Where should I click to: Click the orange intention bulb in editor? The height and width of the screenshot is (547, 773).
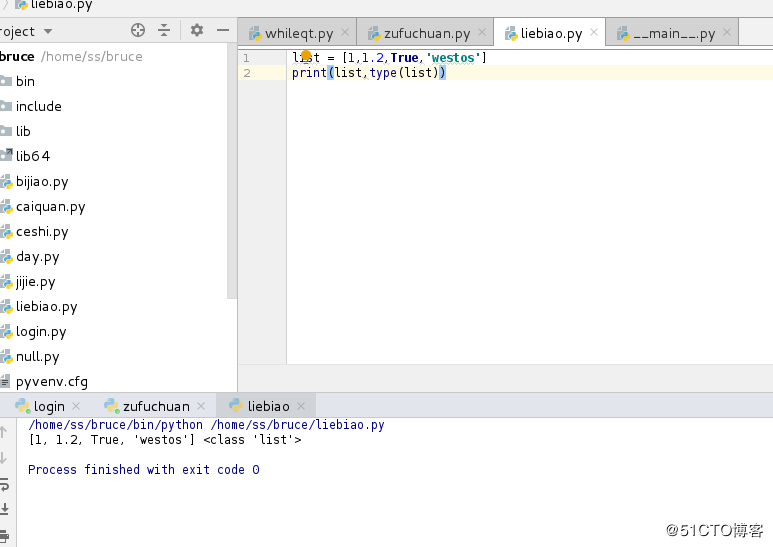(x=306, y=56)
